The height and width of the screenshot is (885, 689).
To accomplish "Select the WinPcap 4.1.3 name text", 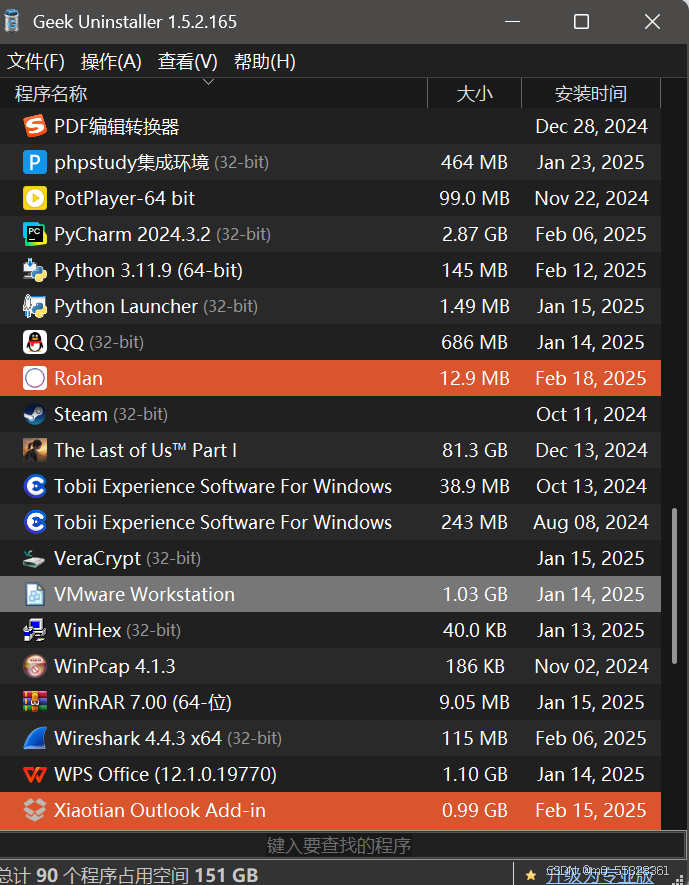I will (115, 667).
